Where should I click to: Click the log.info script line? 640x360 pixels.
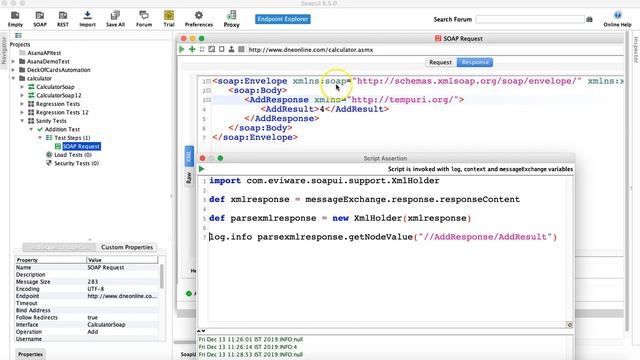point(383,237)
